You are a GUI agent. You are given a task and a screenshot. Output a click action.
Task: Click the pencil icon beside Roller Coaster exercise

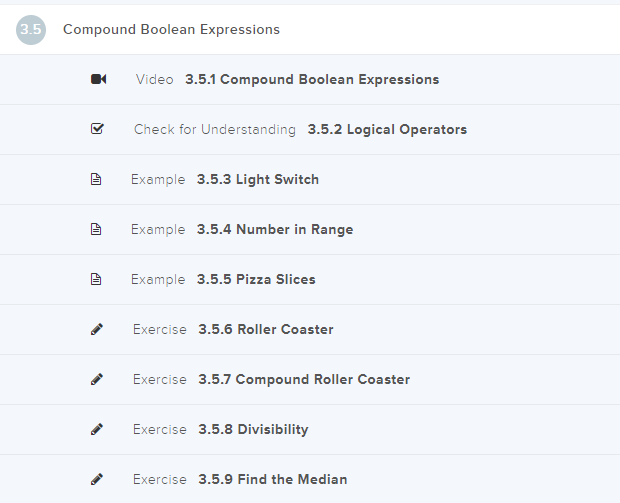pos(97,330)
